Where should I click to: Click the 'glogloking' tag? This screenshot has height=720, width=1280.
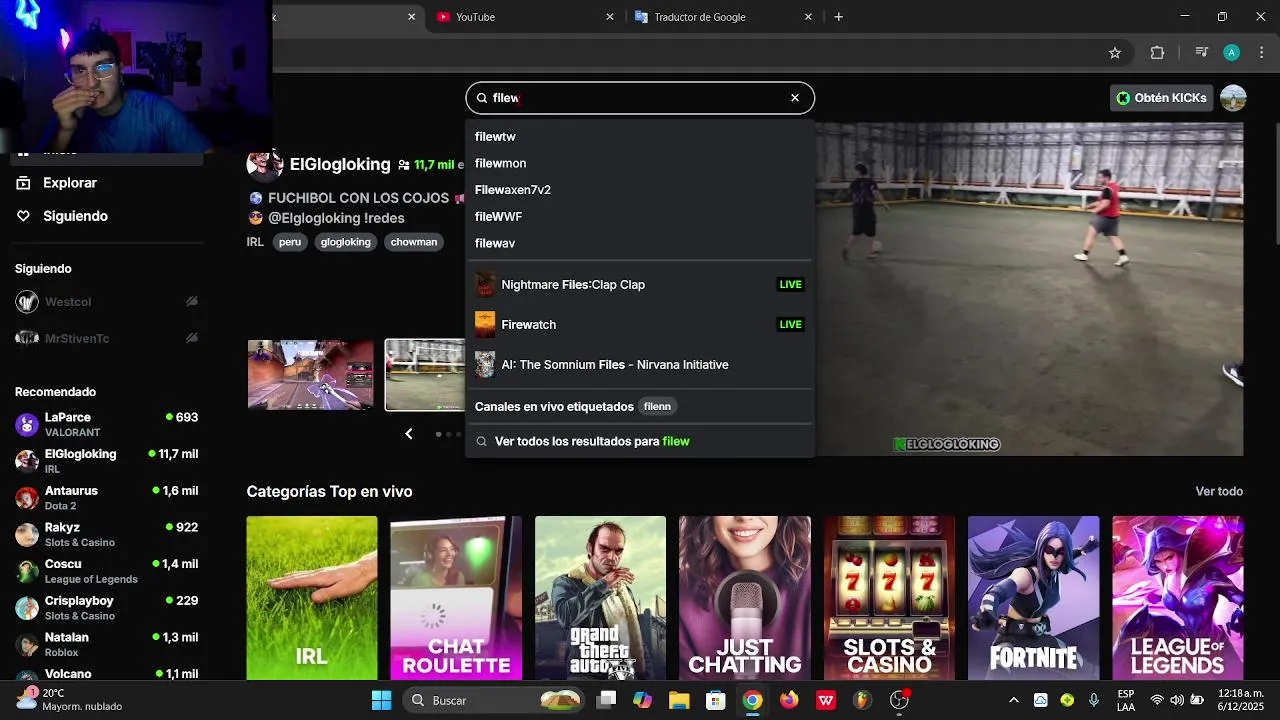point(346,242)
